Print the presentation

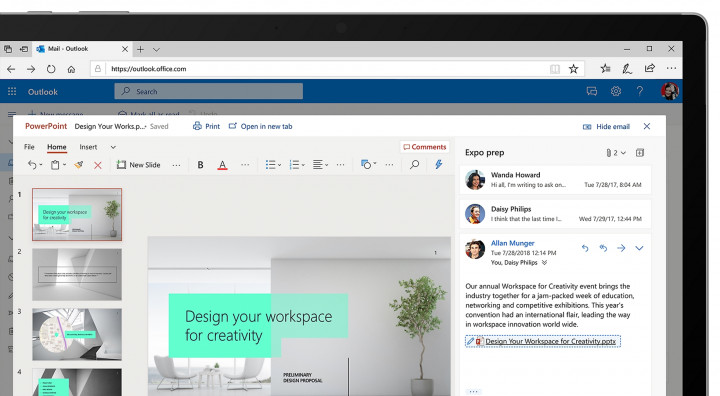(x=206, y=126)
